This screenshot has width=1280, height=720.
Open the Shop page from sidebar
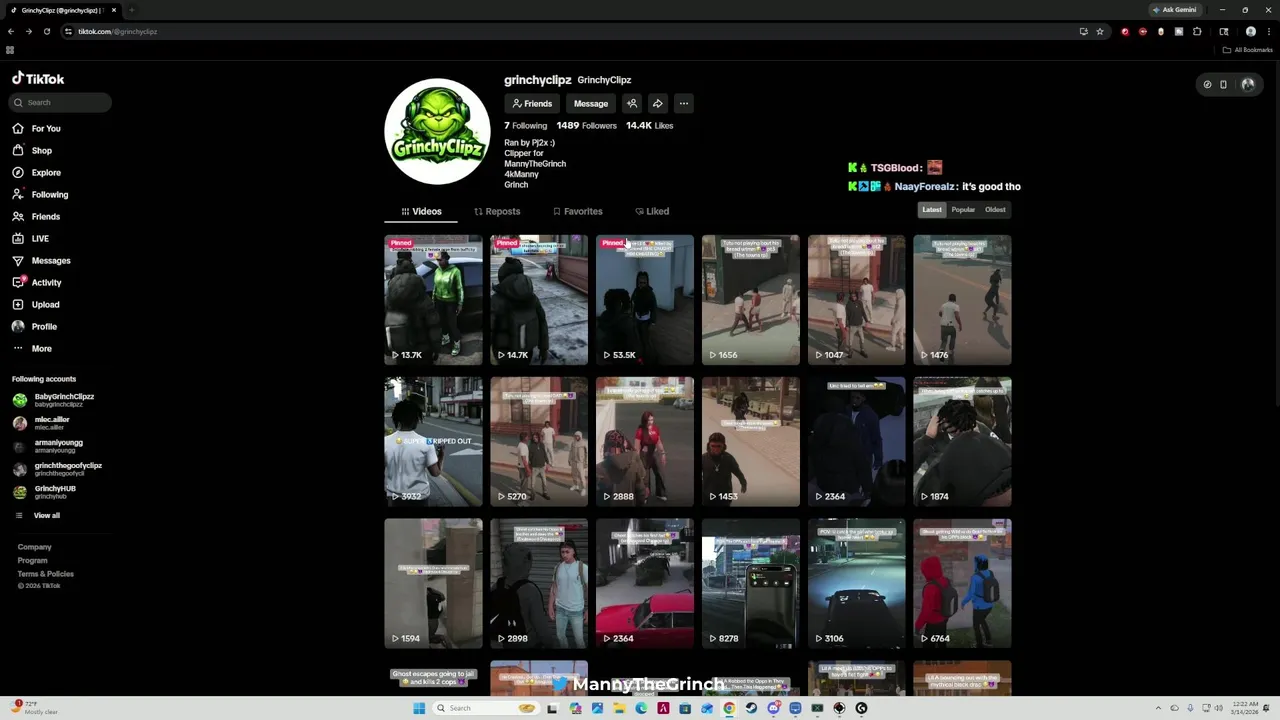click(32, 150)
